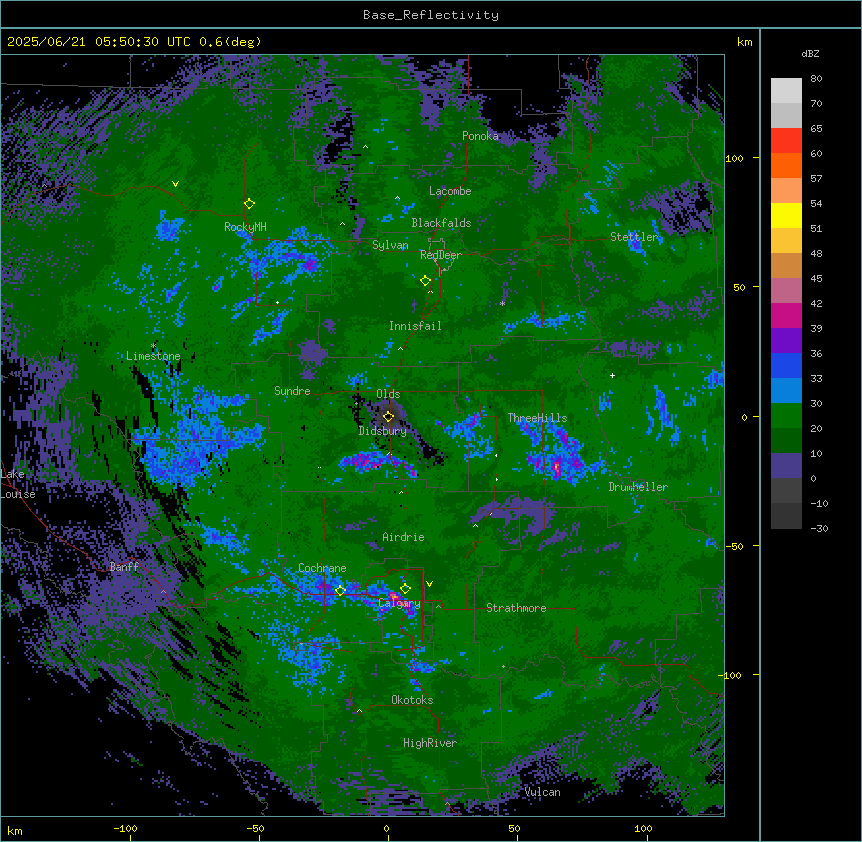Click the km unit label at top right
The height and width of the screenshot is (842, 862).
point(745,42)
